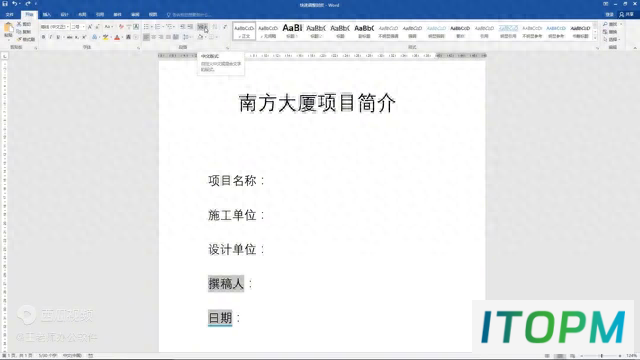Click the Tell Me search box
The image size is (640, 360).
189,14
